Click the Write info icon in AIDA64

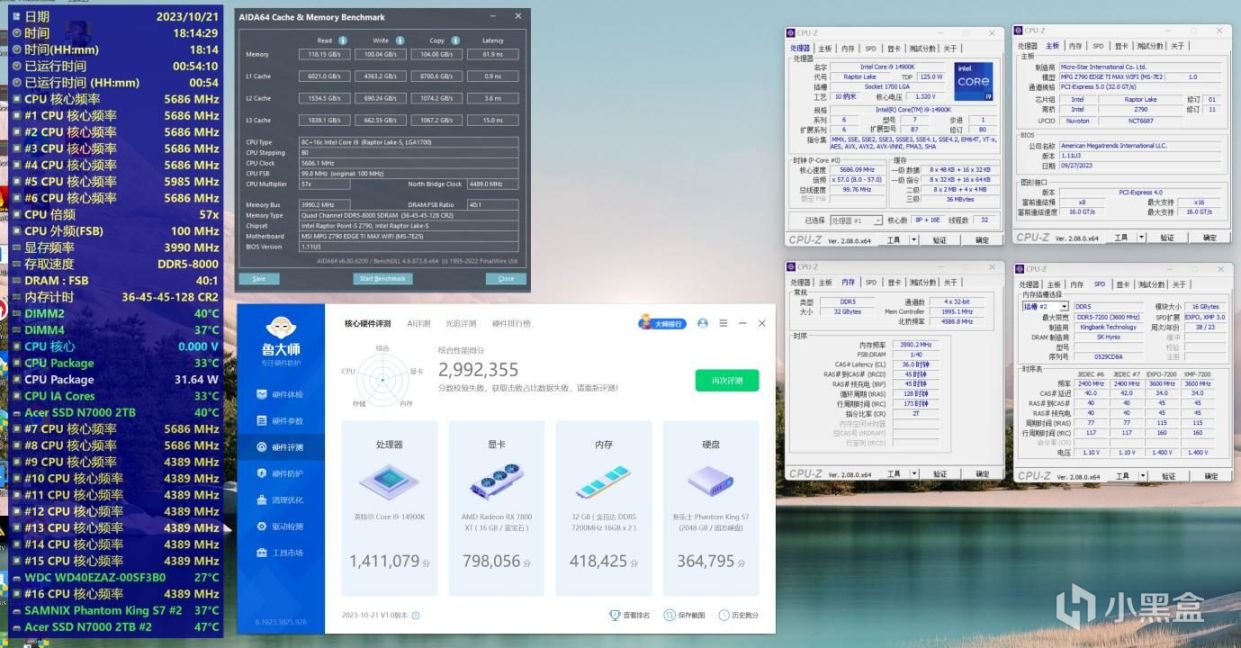point(399,40)
